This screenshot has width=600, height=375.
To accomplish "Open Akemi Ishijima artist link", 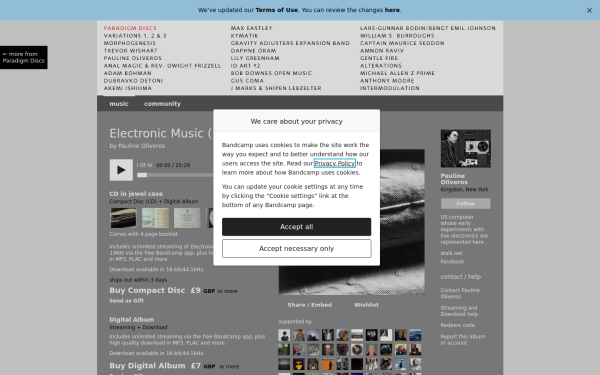I will (127, 88).
